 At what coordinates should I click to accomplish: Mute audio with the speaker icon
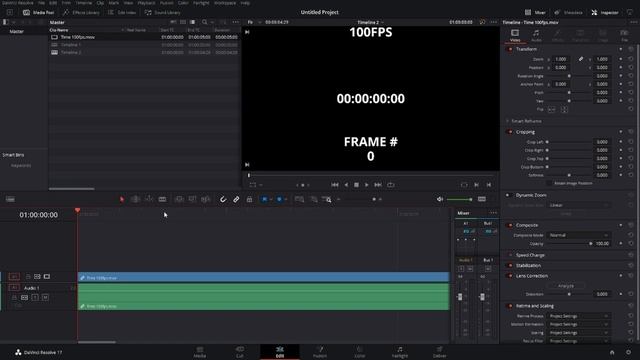(440, 199)
